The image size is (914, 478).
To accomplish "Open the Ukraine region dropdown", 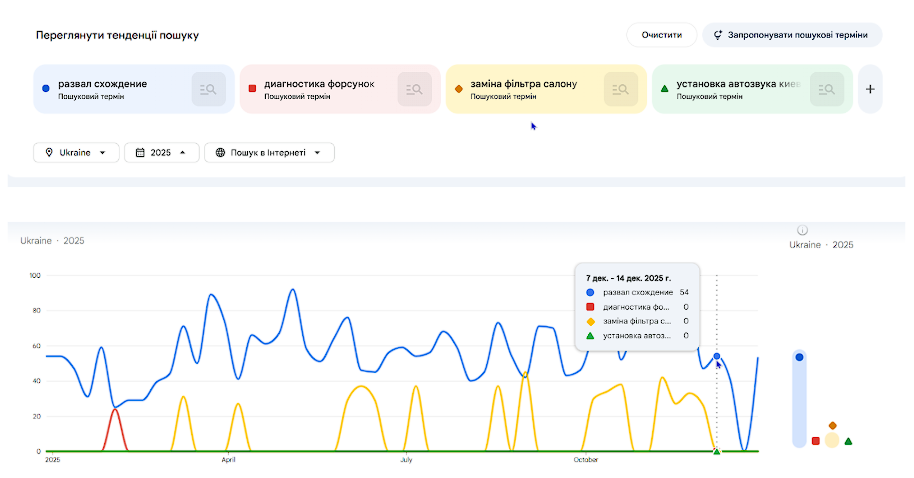I will pyautogui.click(x=76, y=153).
